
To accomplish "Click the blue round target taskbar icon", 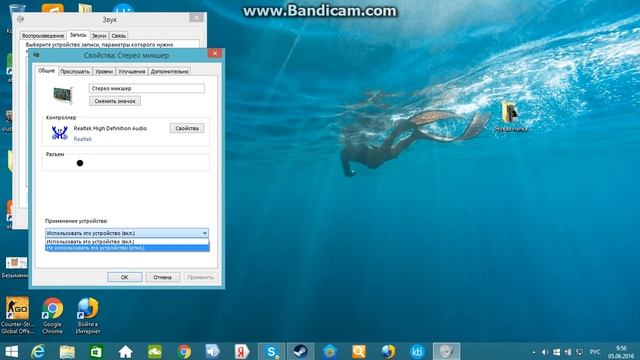I will [x=330, y=352].
